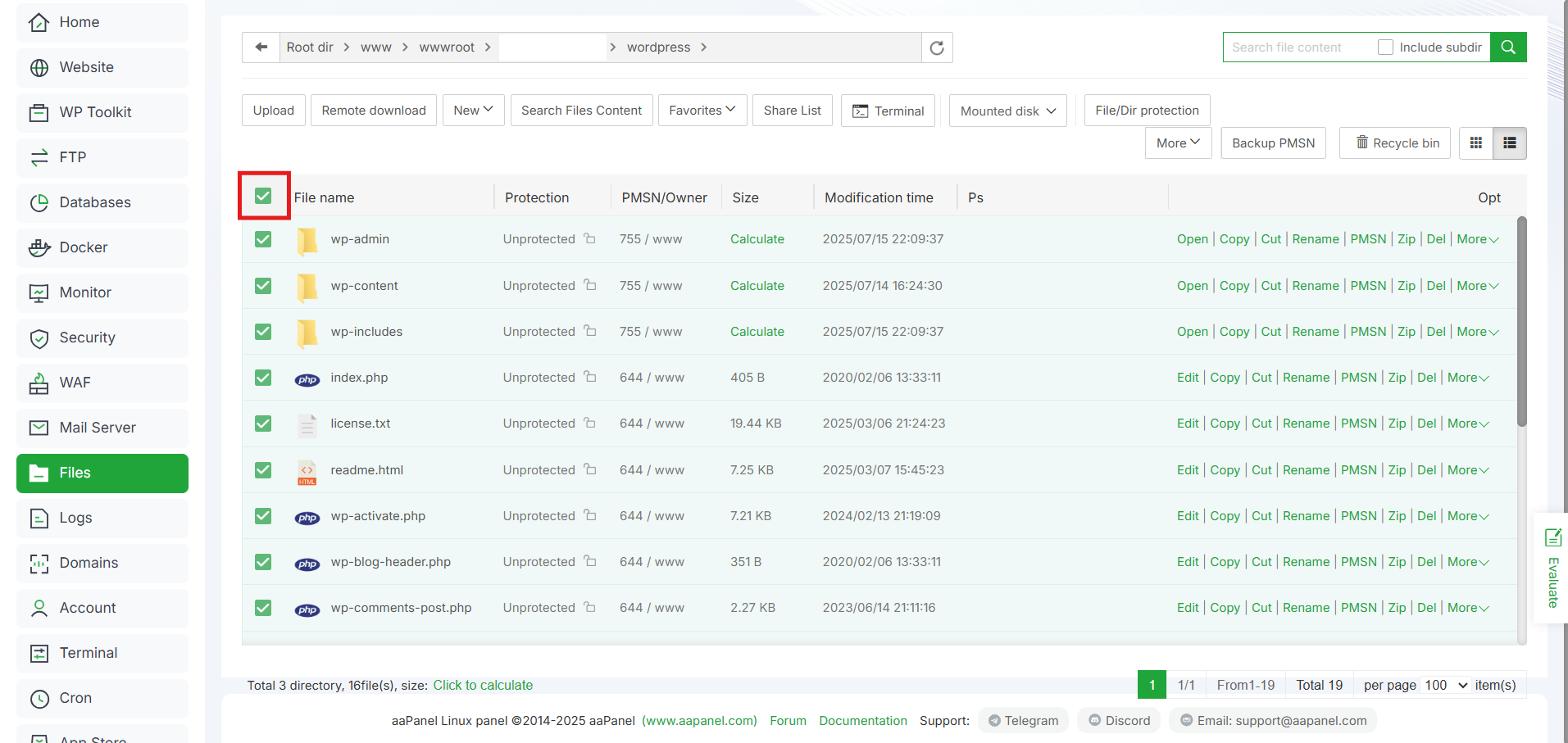Click the wp-content folder icon
Image resolution: width=1568 pixels, height=743 pixels.
tap(307, 286)
